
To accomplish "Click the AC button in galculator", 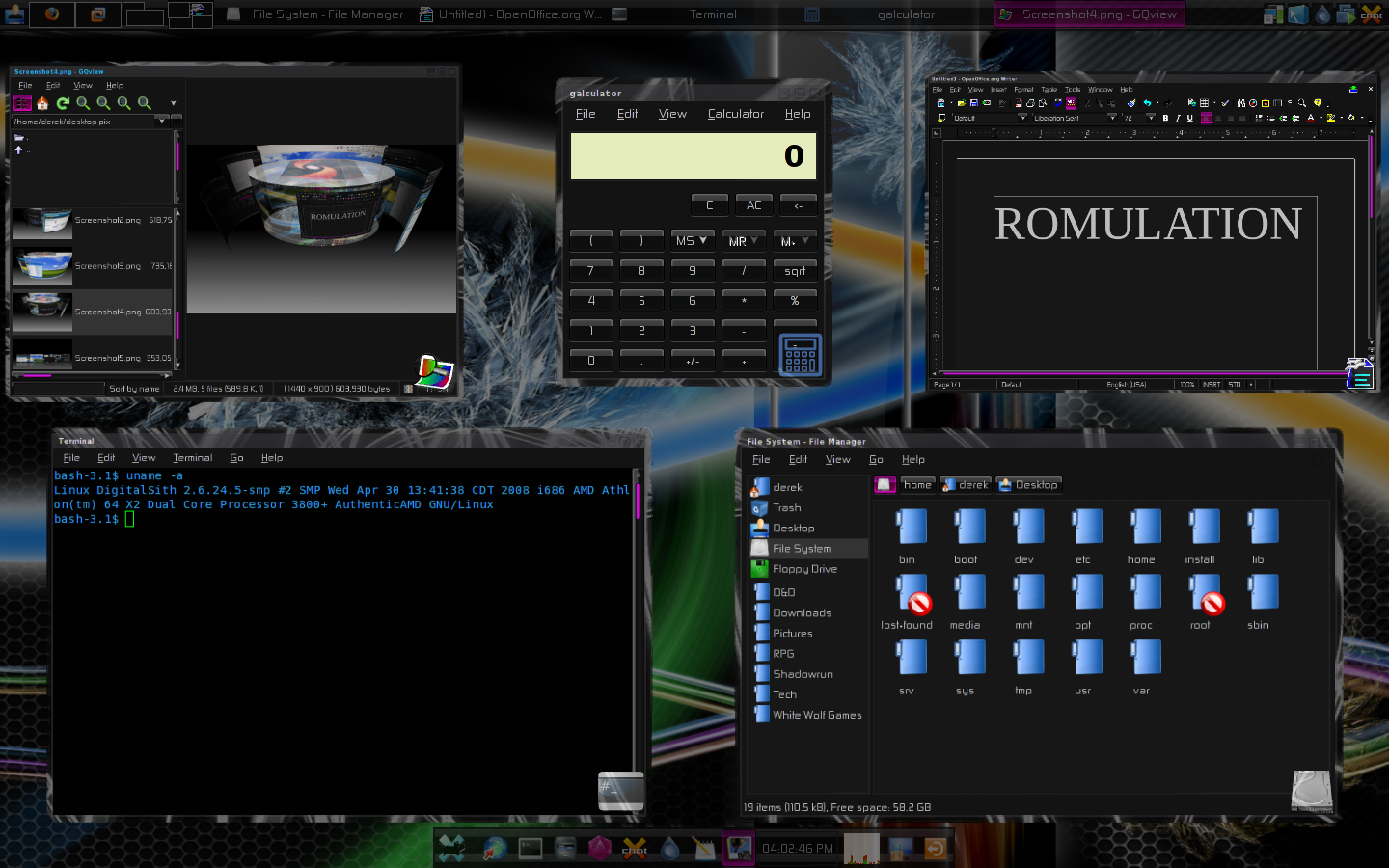I will [x=753, y=204].
